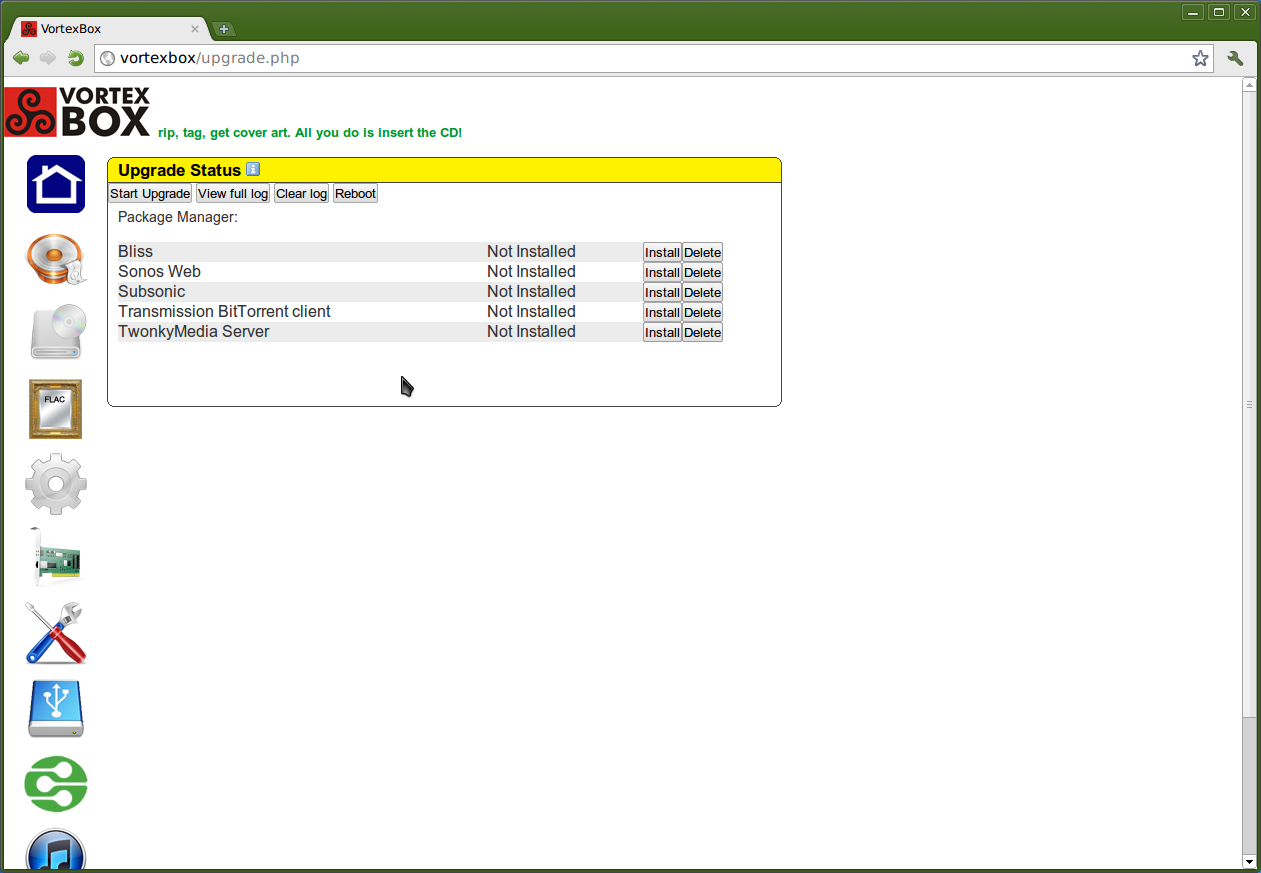
Task: Bookmark page with the star icon
Action: [1200, 59]
